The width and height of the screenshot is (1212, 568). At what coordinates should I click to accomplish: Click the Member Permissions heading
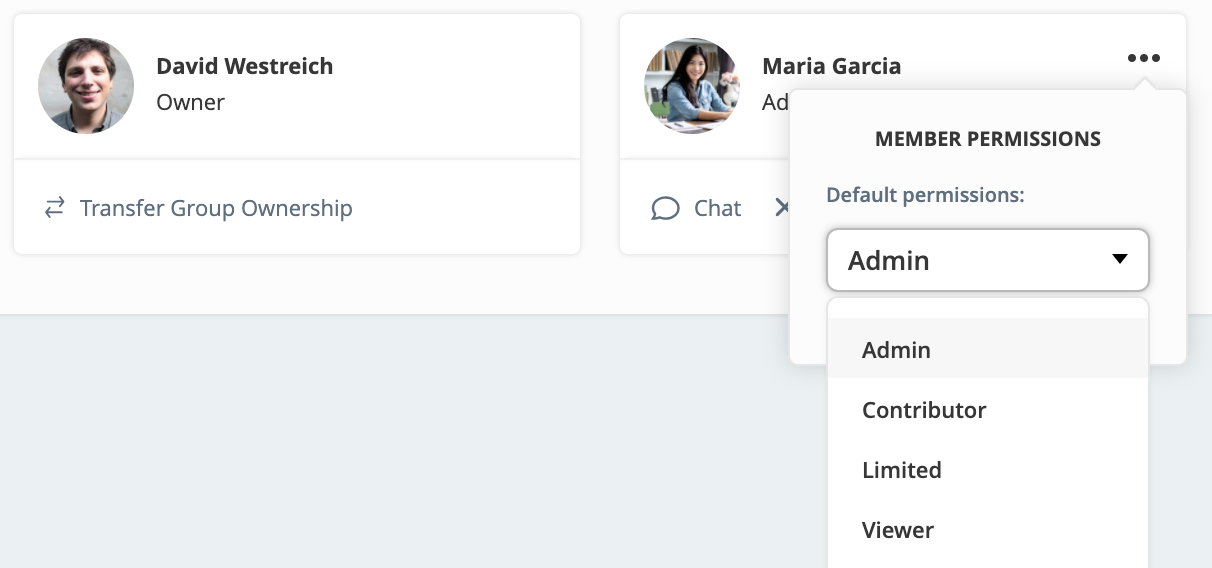pyautogui.click(x=987, y=139)
